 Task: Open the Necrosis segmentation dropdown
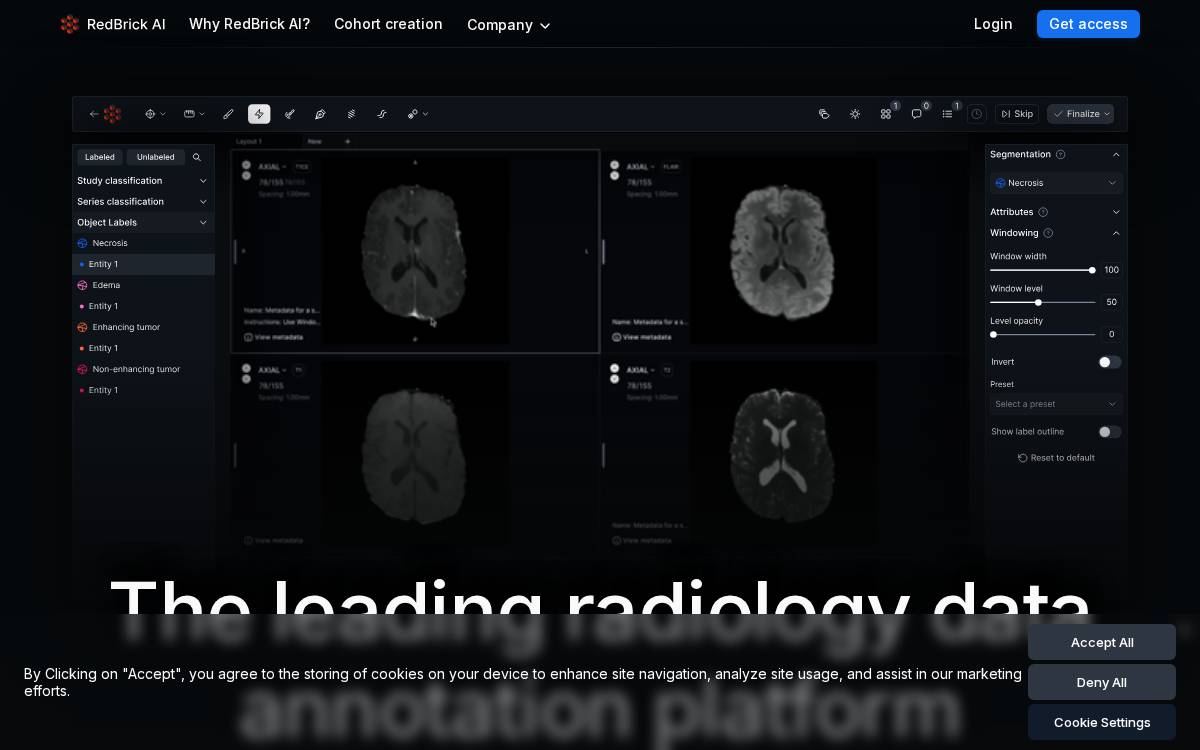click(1056, 183)
